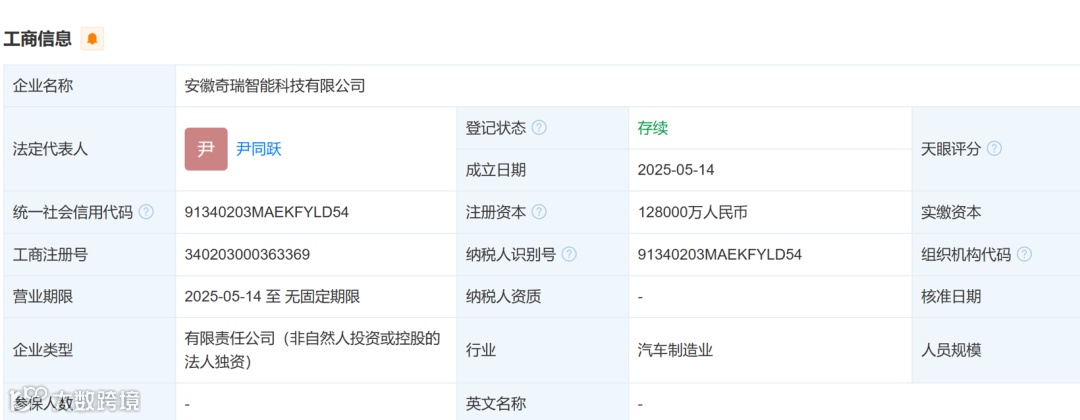Click enterprise type value 有限责任公司
The height and width of the screenshot is (420, 1080).
pyautogui.click(x=312, y=350)
